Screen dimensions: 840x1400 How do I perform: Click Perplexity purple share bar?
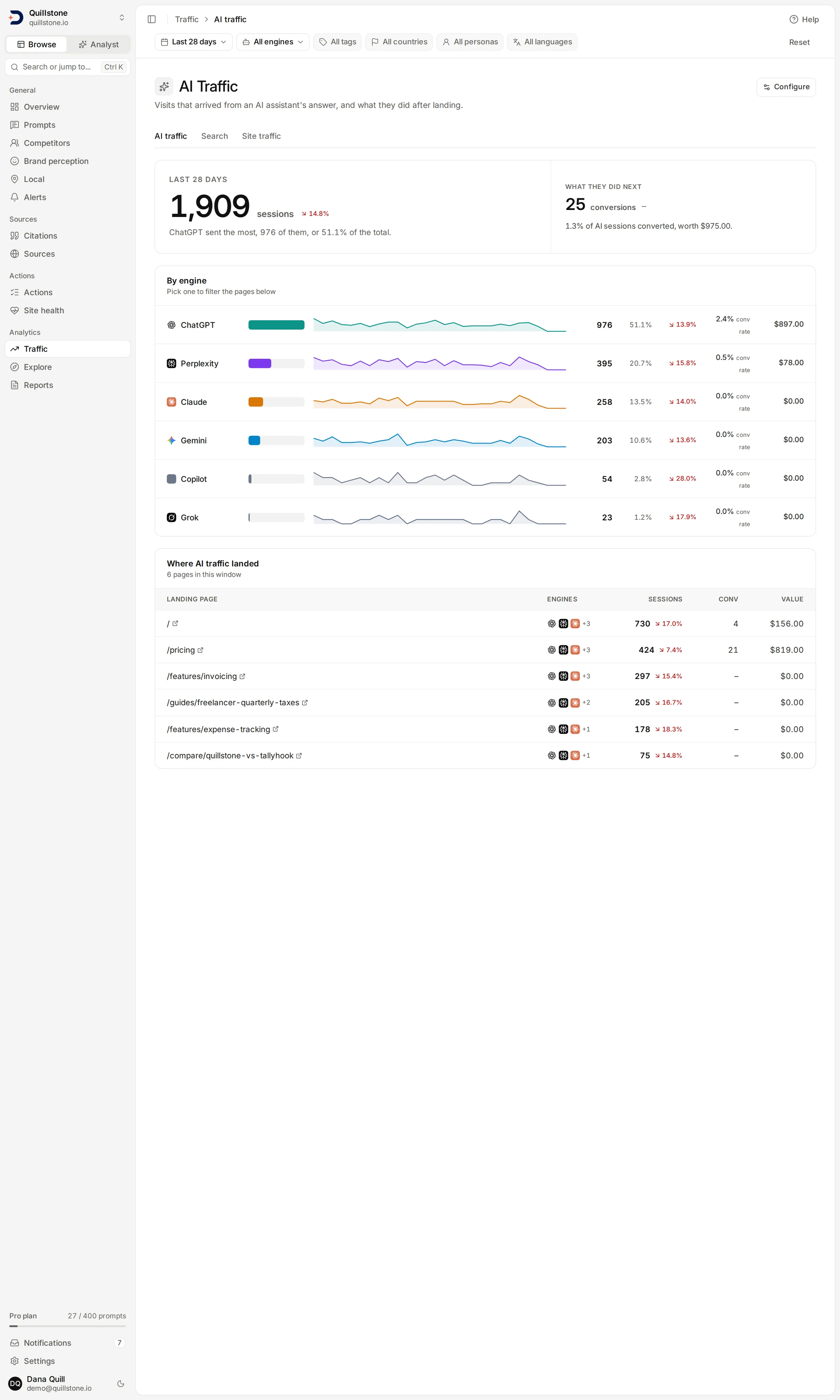(260, 363)
